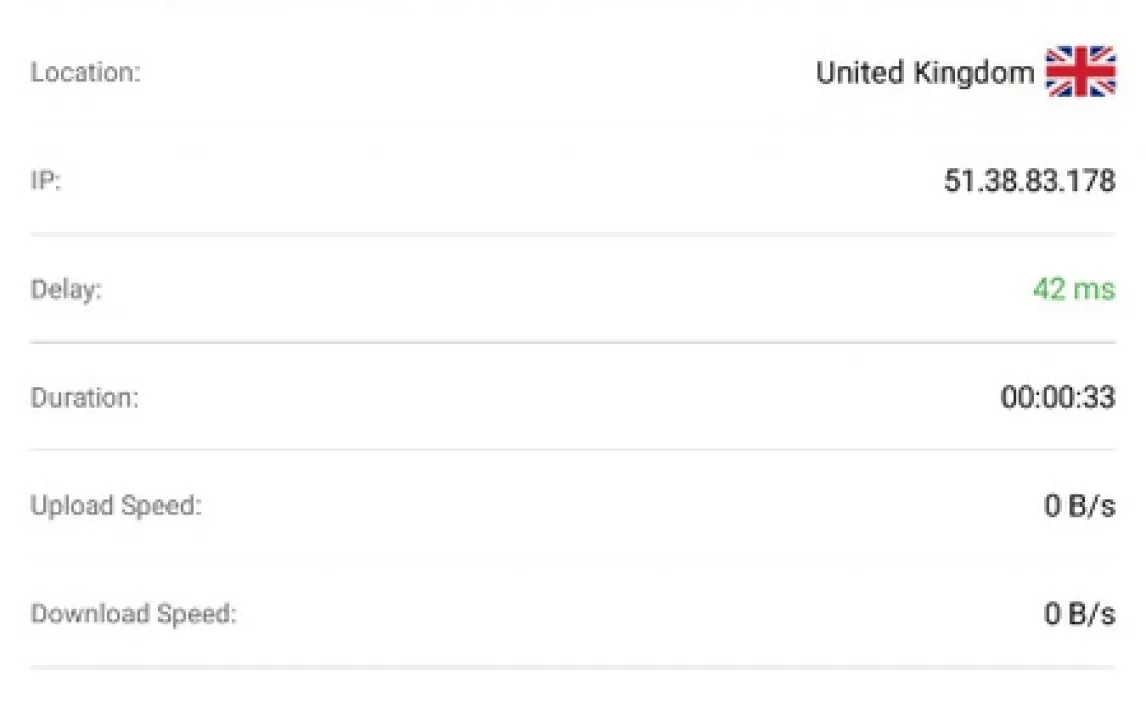Screen dimensions: 1146x716
Task: Click the Delay label
Action: [67, 290]
